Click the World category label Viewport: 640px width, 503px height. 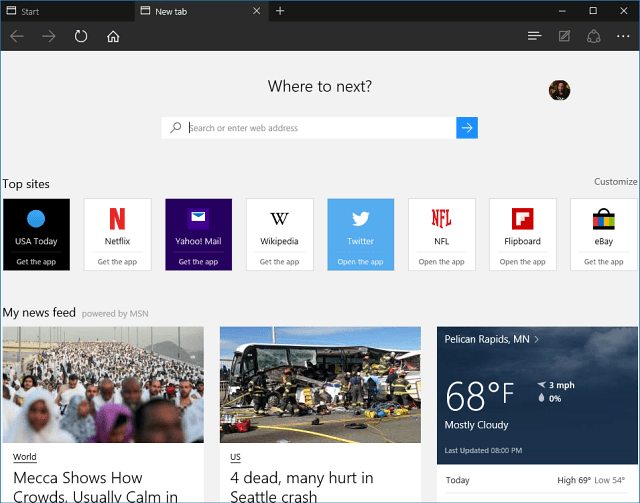(x=24, y=457)
